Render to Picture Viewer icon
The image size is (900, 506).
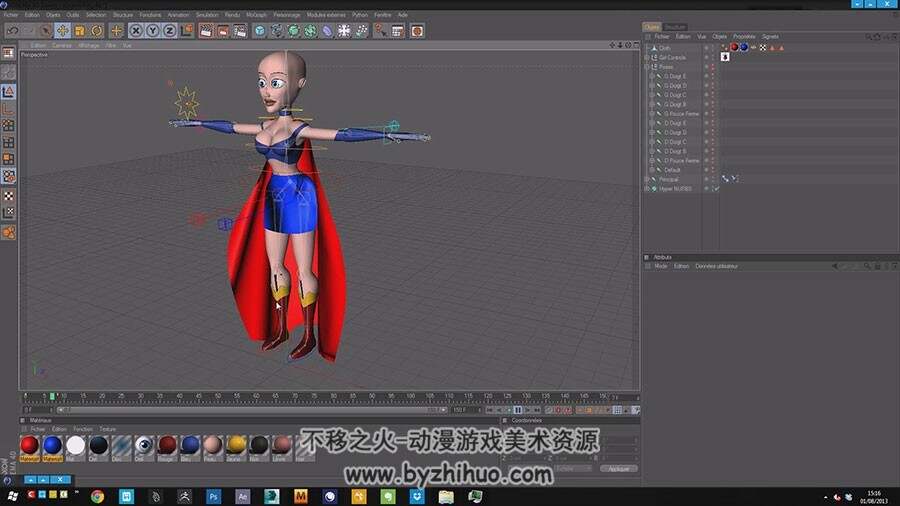pos(223,30)
